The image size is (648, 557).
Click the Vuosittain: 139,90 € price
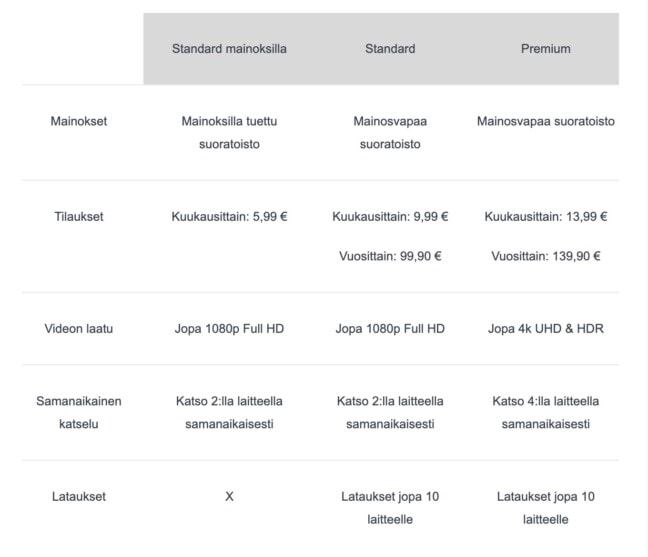pyautogui.click(x=546, y=256)
